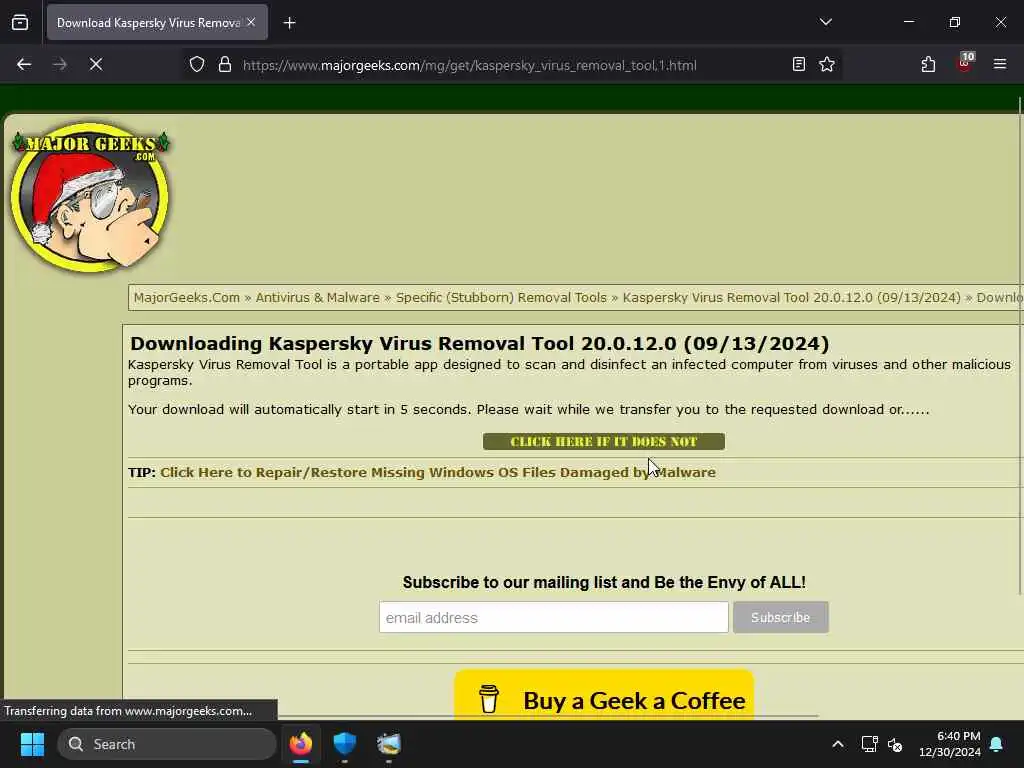Open the extensions puzzle menu

click(x=928, y=64)
